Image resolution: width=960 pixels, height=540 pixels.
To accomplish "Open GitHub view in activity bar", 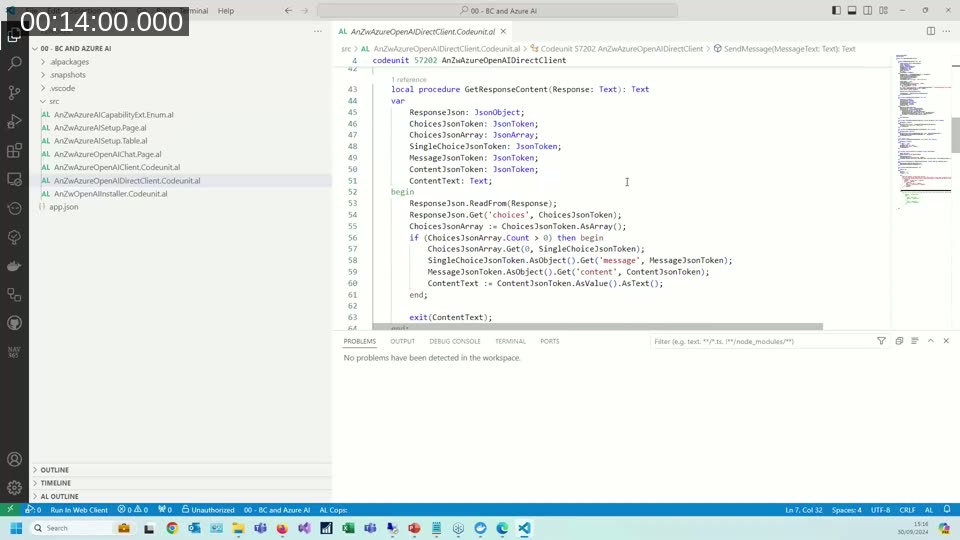I will 14,323.
